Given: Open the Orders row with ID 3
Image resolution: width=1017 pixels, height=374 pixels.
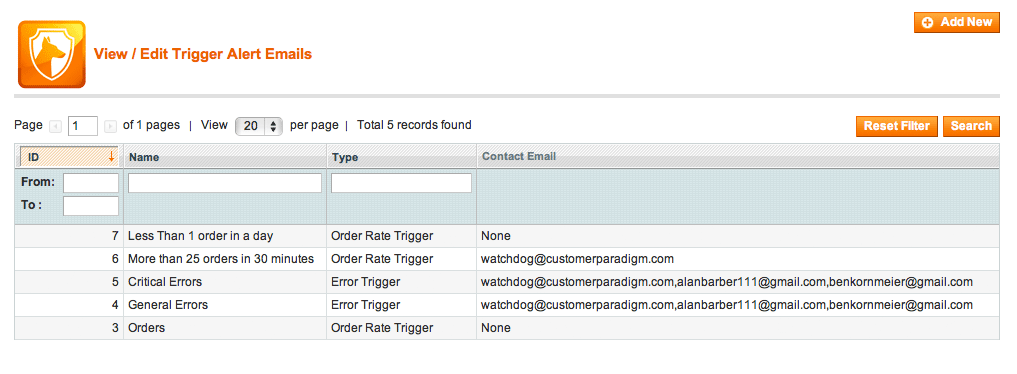Looking at the screenshot, I should tap(507, 328).
